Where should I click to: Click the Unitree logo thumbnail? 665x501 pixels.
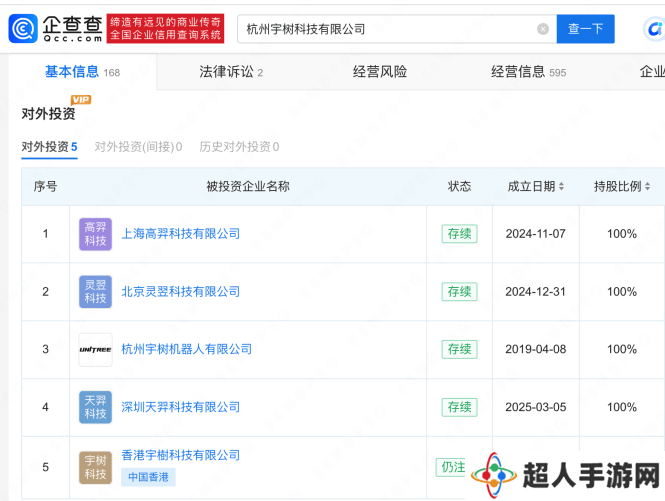tap(95, 350)
